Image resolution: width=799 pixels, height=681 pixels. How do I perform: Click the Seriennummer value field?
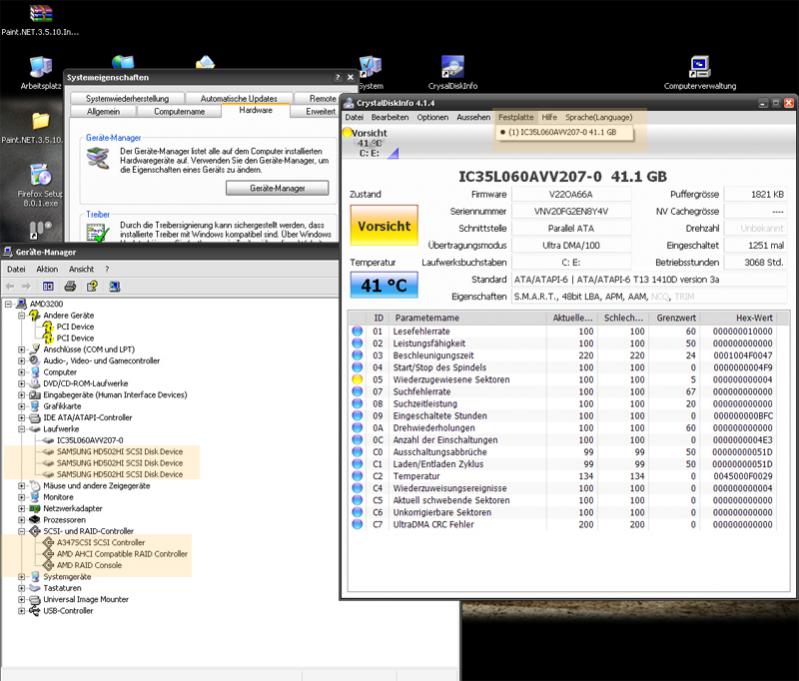(x=571, y=211)
